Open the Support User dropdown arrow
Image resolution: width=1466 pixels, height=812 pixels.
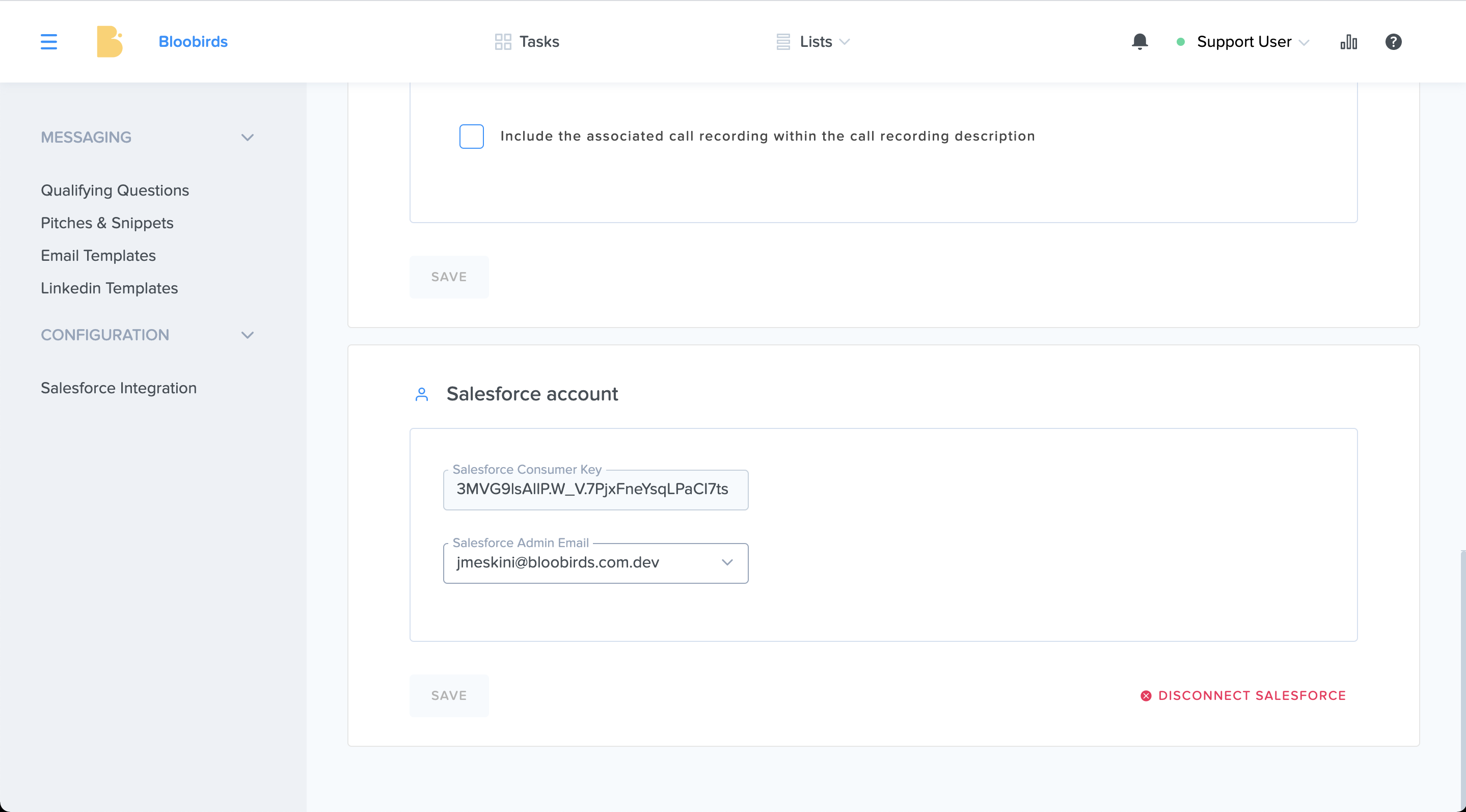pos(1304,43)
